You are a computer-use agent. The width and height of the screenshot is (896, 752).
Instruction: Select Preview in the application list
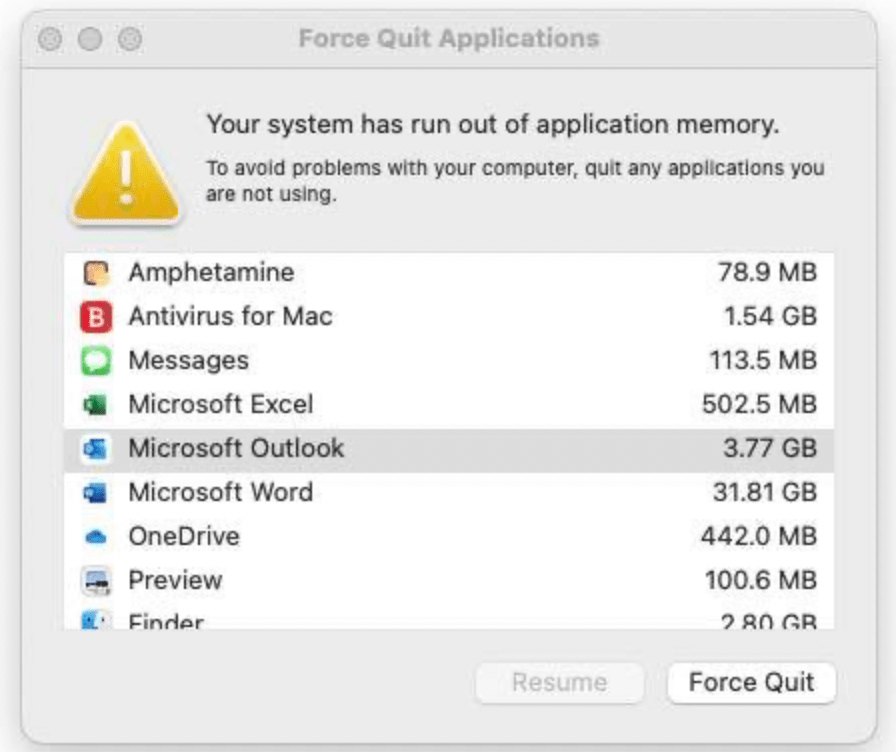tap(175, 581)
